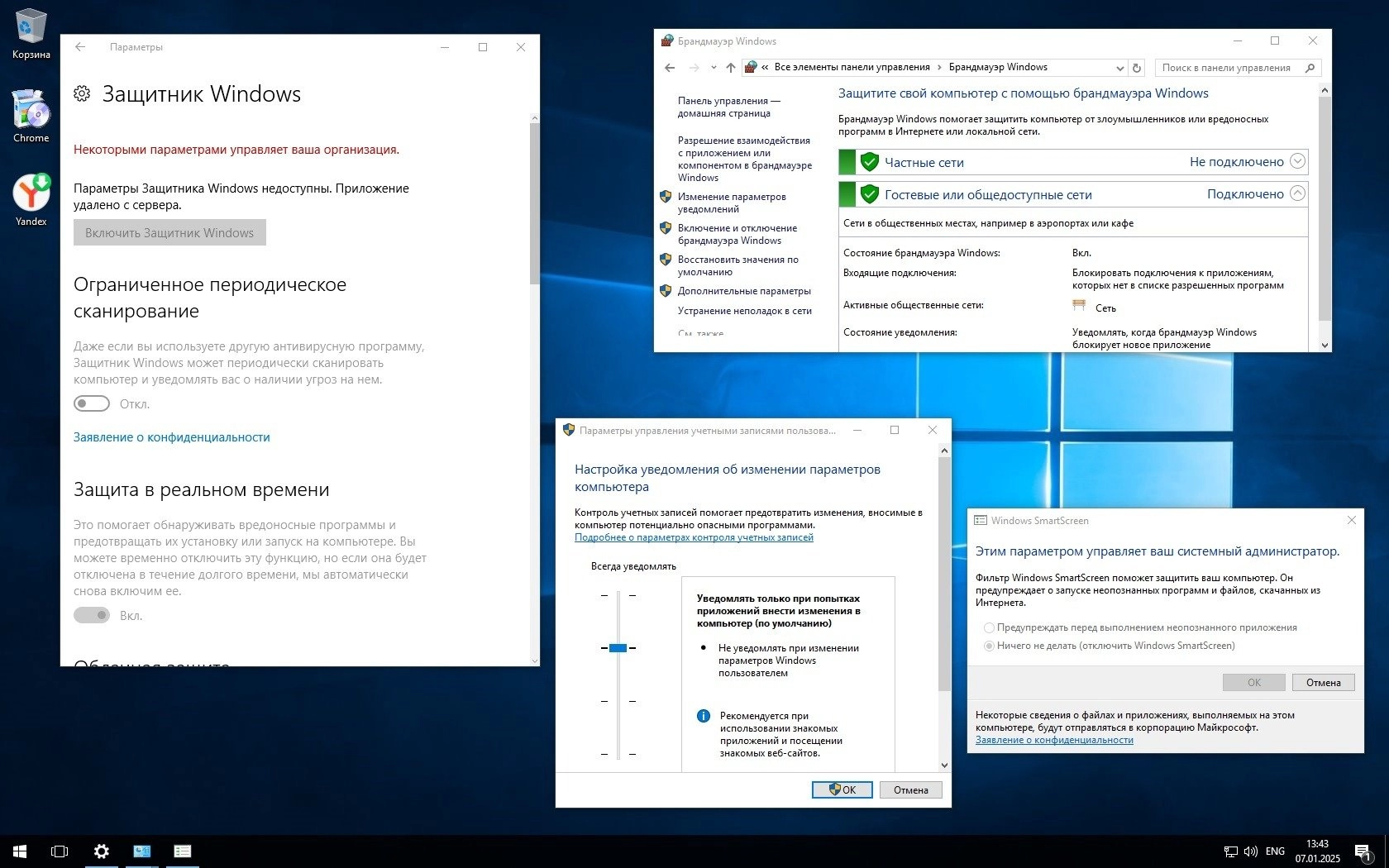
Task: Click the UAC notification level slider thumb
Action: [618, 648]
